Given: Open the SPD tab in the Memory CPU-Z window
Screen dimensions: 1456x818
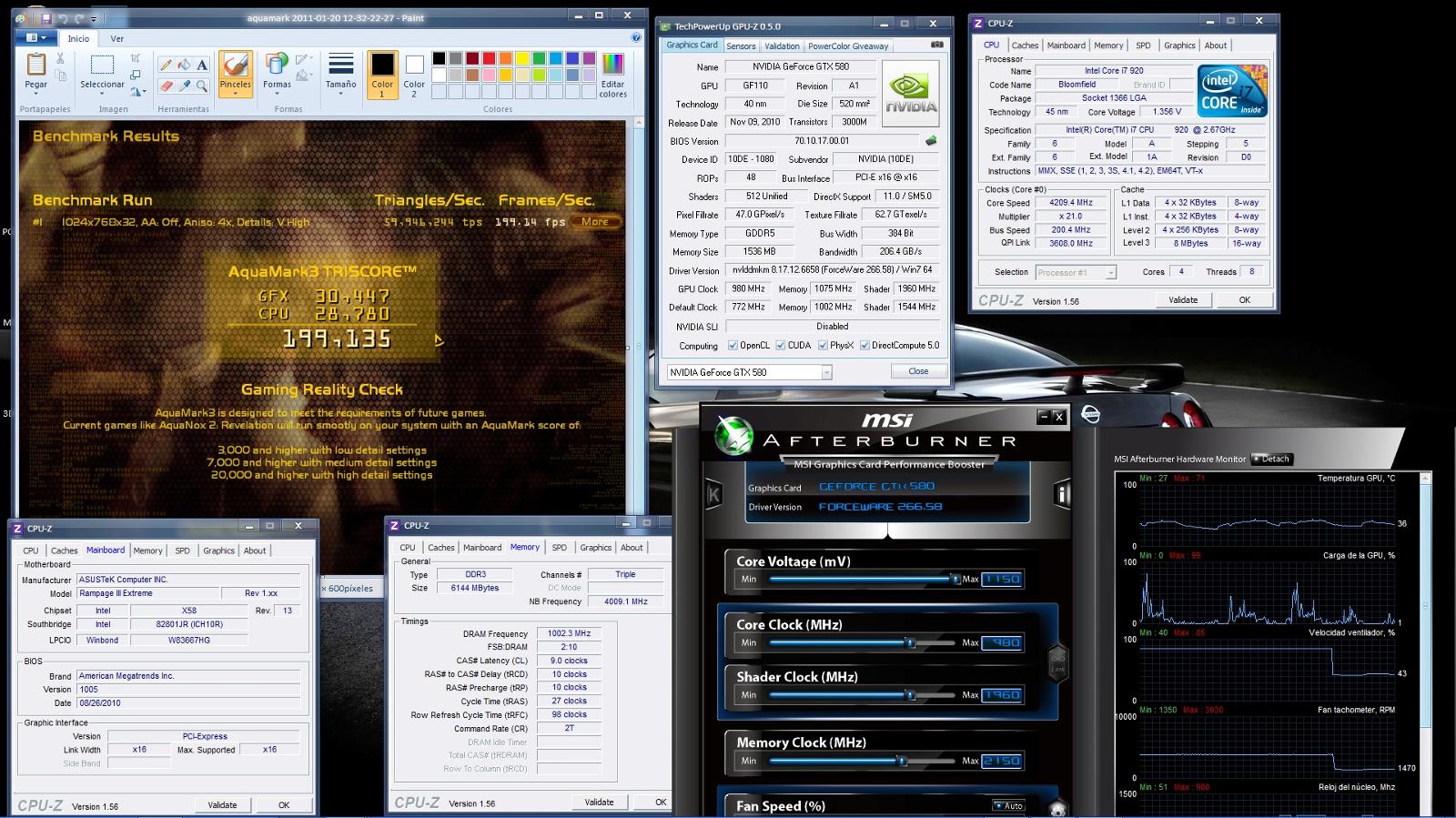Looking at the screenshot, I should coord(560,548).
